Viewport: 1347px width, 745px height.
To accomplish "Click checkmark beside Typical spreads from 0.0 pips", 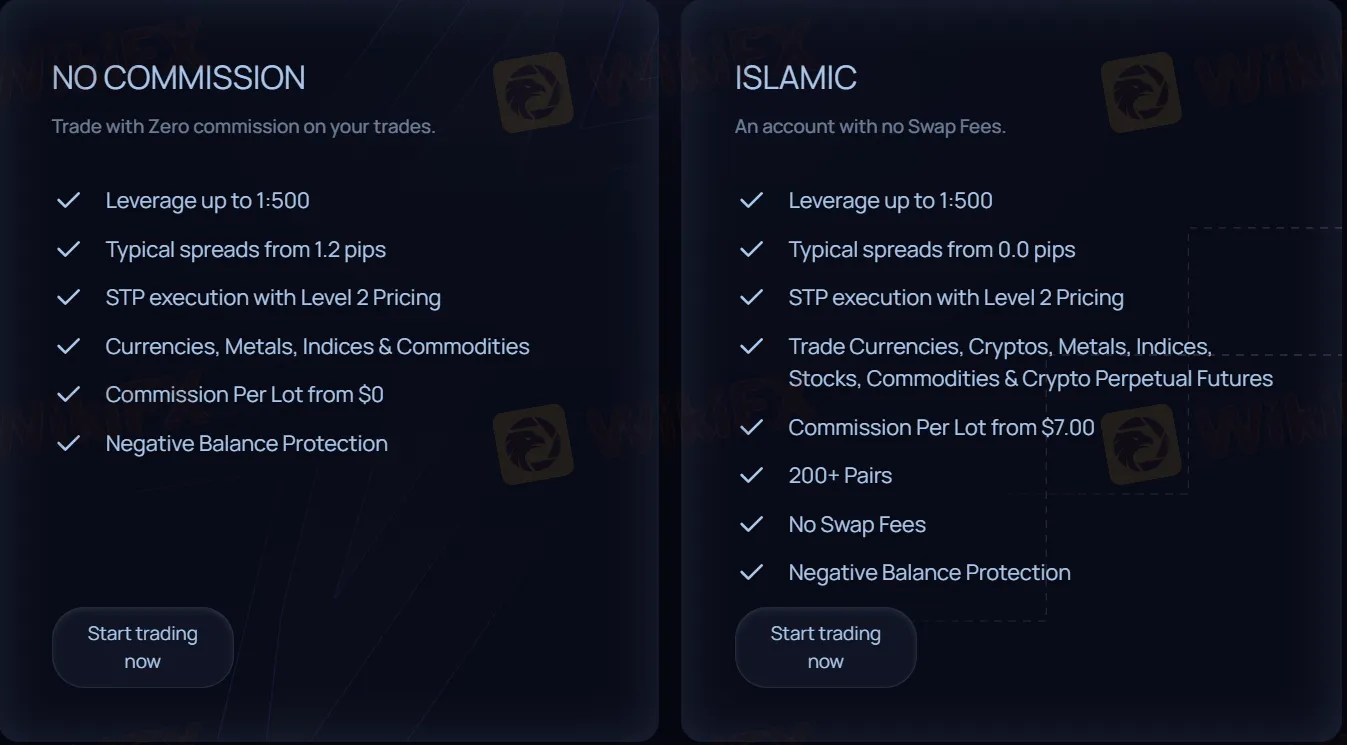I will click(x=751, y=249).
